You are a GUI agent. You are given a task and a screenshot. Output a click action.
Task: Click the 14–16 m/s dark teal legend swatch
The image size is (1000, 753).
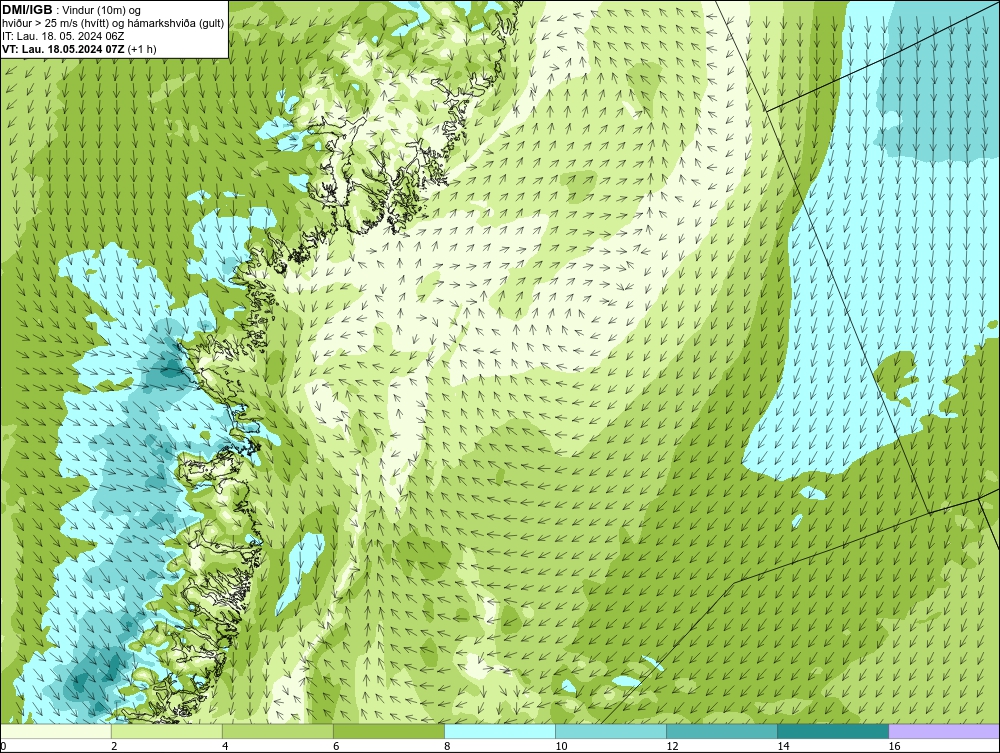click(x=832, y=731)
